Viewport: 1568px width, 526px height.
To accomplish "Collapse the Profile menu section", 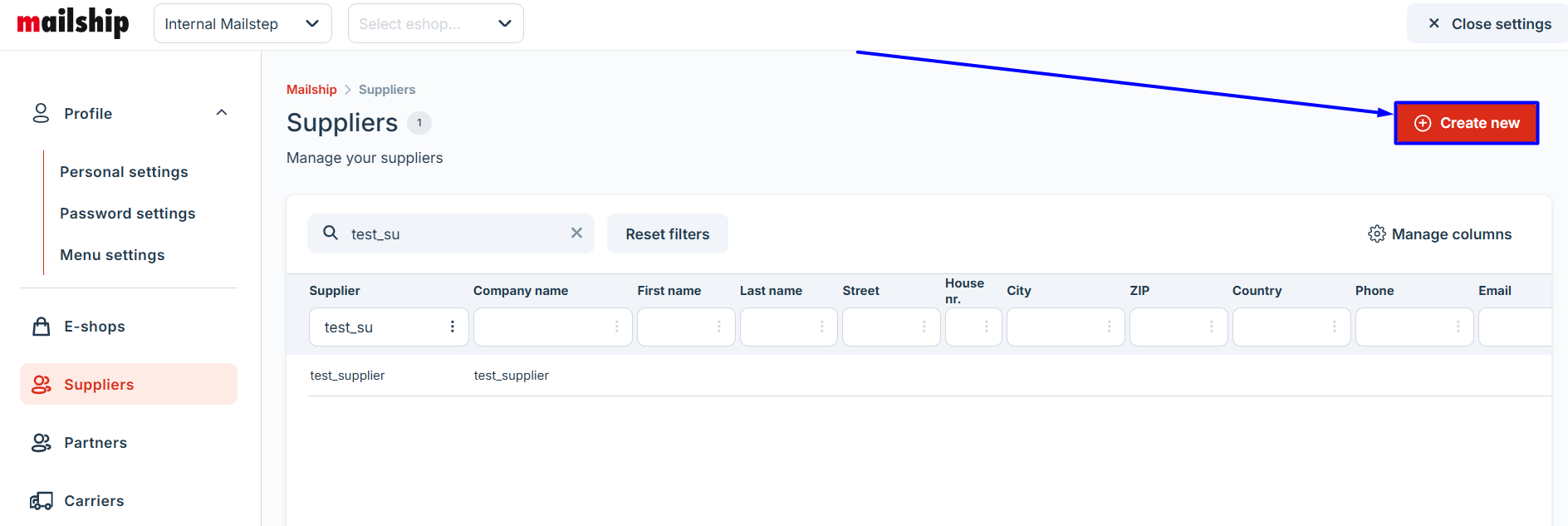I will pos(222,113).
